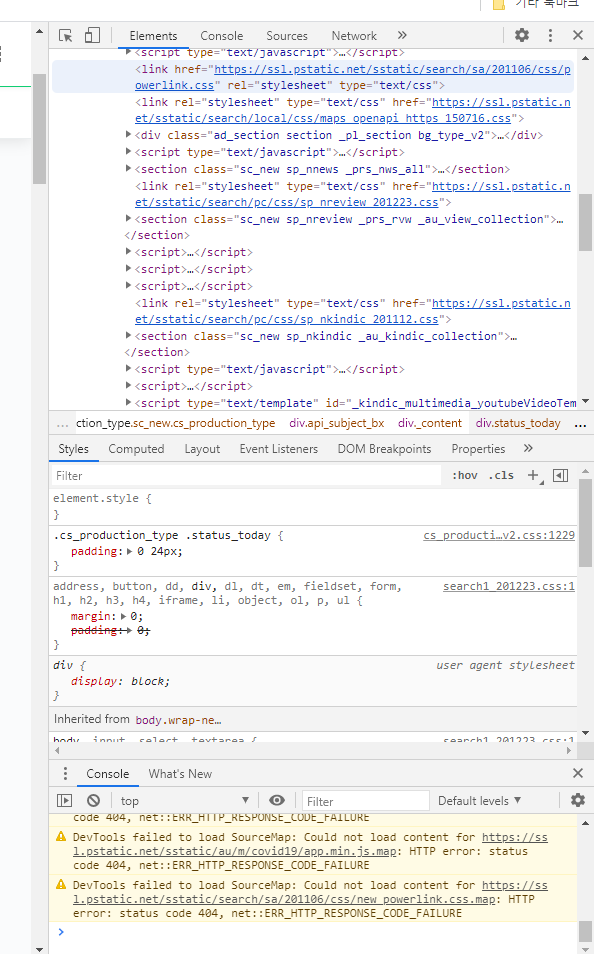Switch to the Elements tab
594x954 pixels.
coord(153,36)
